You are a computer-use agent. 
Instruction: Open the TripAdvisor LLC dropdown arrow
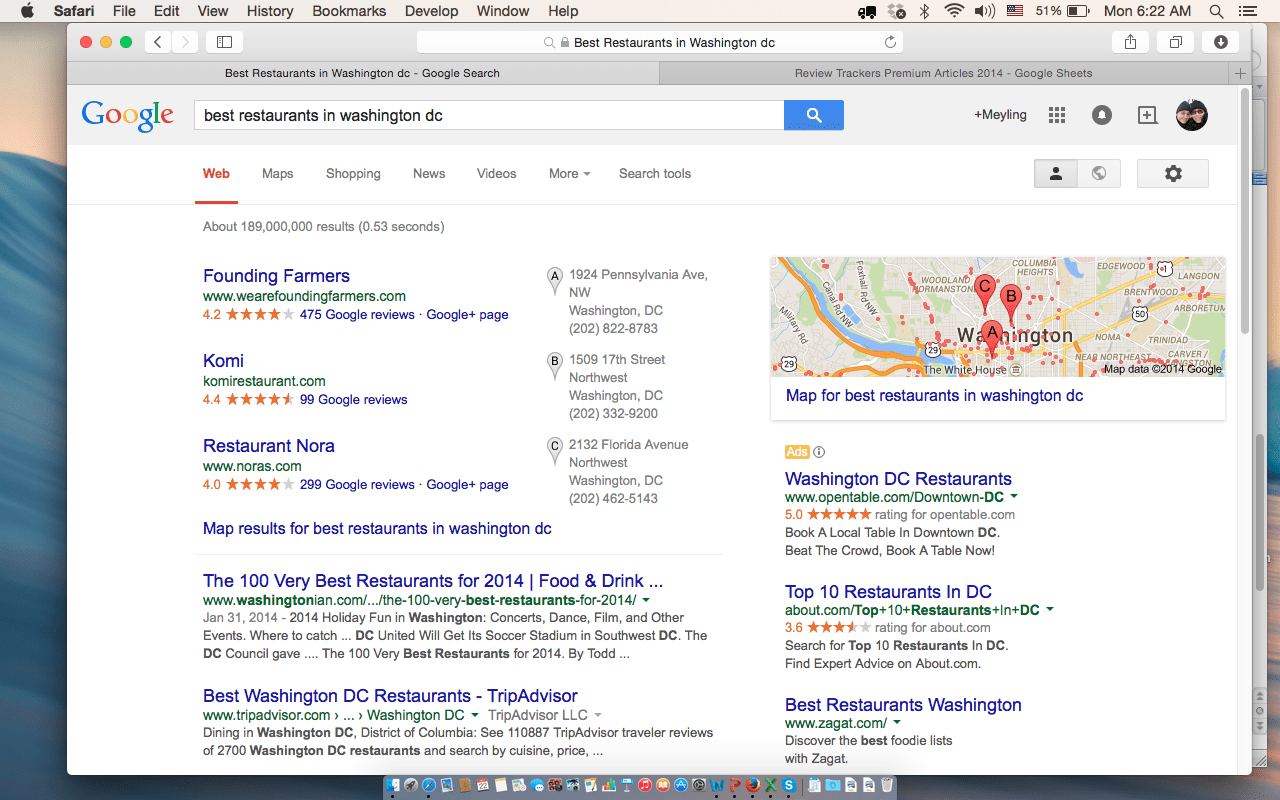(598, 715)
